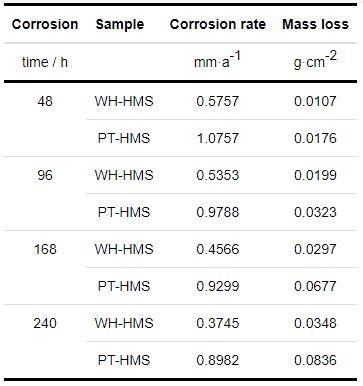
Task: Select the time / h unit cell
Action: pyautogui.click(x=45, y=62)
